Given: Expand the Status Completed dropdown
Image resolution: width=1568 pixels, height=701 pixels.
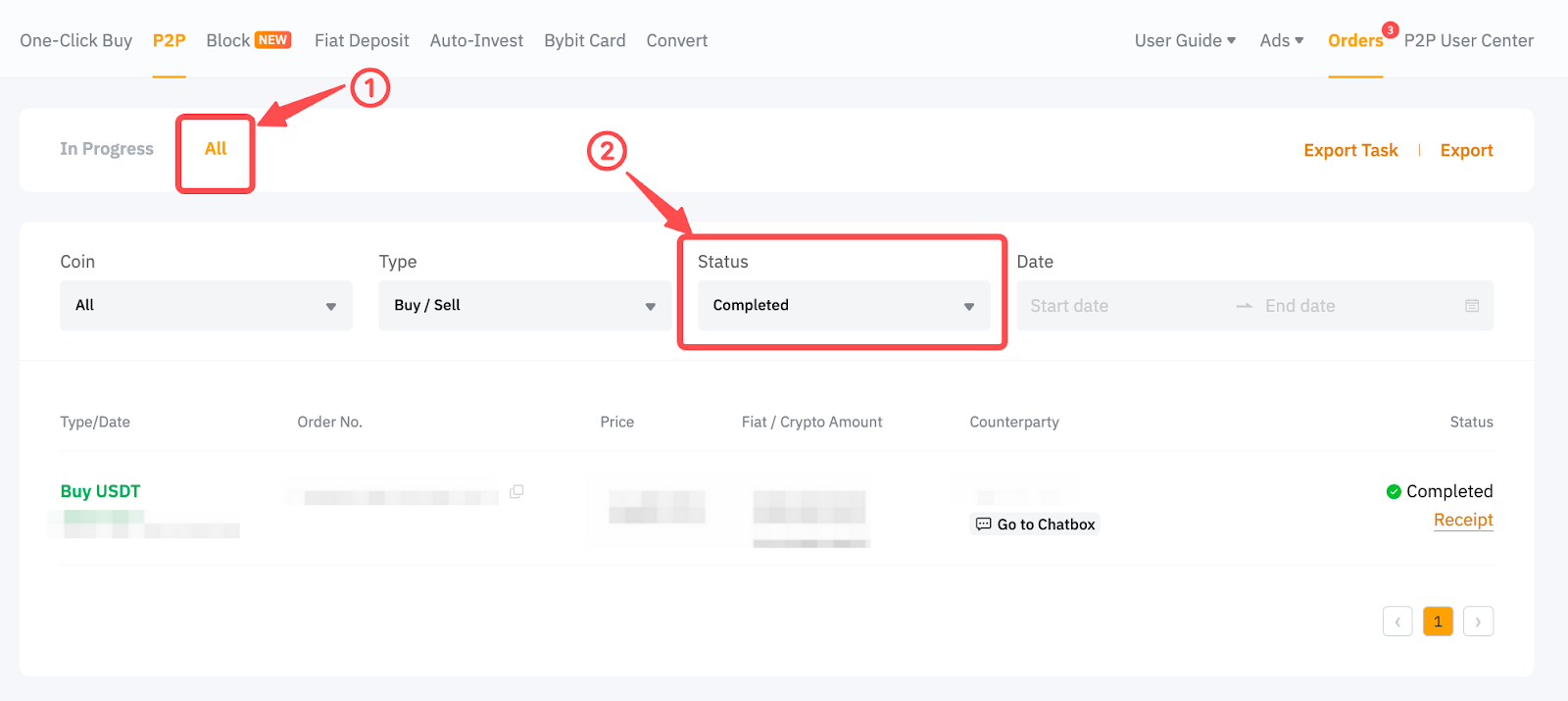Looking at the screenshot, I should click(843, 306).
